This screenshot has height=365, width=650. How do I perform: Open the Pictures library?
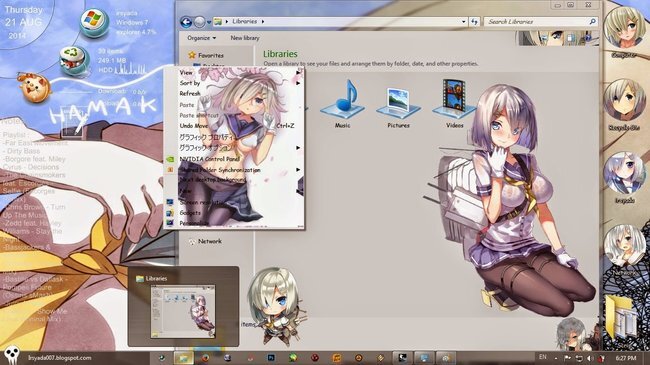pos(398,107)
